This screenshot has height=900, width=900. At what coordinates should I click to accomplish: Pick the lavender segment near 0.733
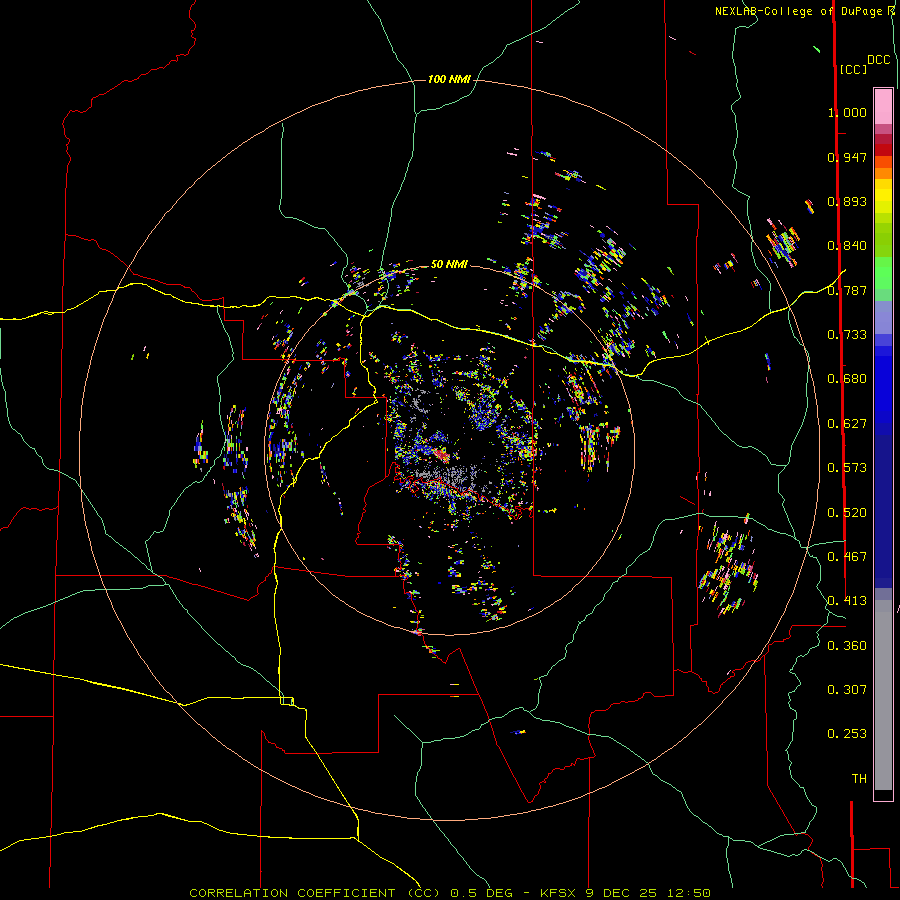click(x=883, y=317)
